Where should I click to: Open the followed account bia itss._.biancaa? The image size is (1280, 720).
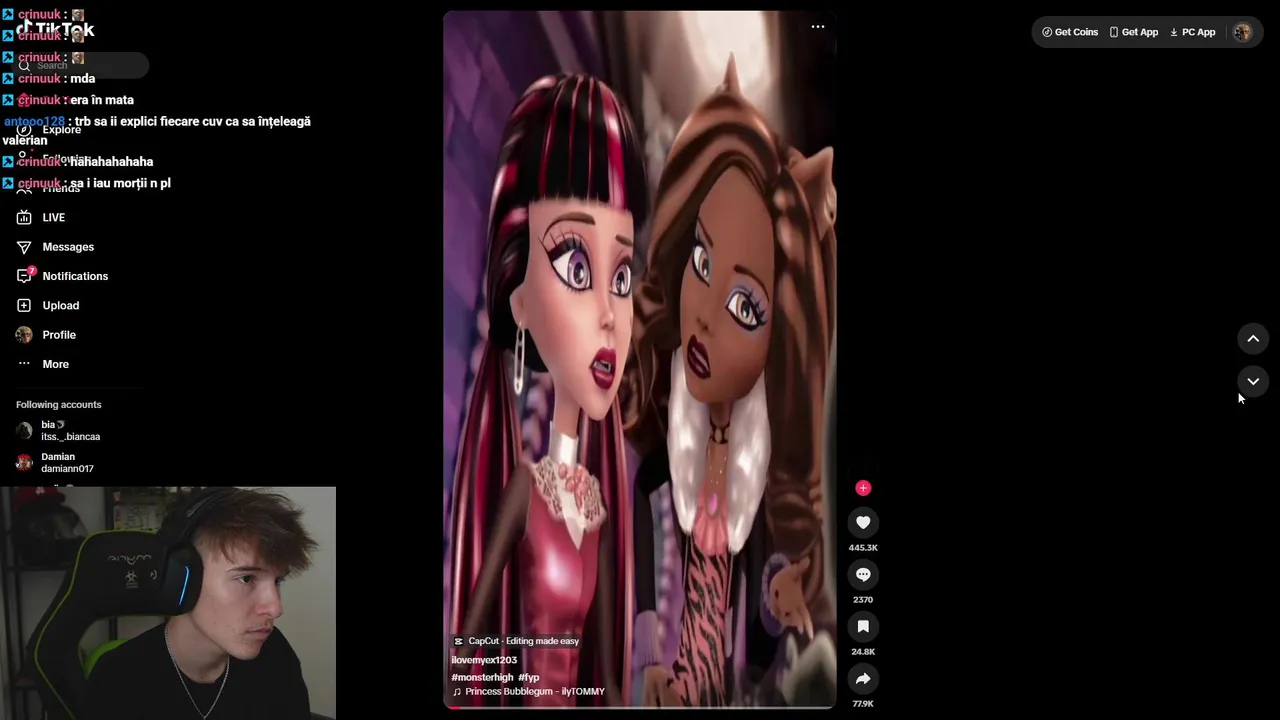click(70, 431)
